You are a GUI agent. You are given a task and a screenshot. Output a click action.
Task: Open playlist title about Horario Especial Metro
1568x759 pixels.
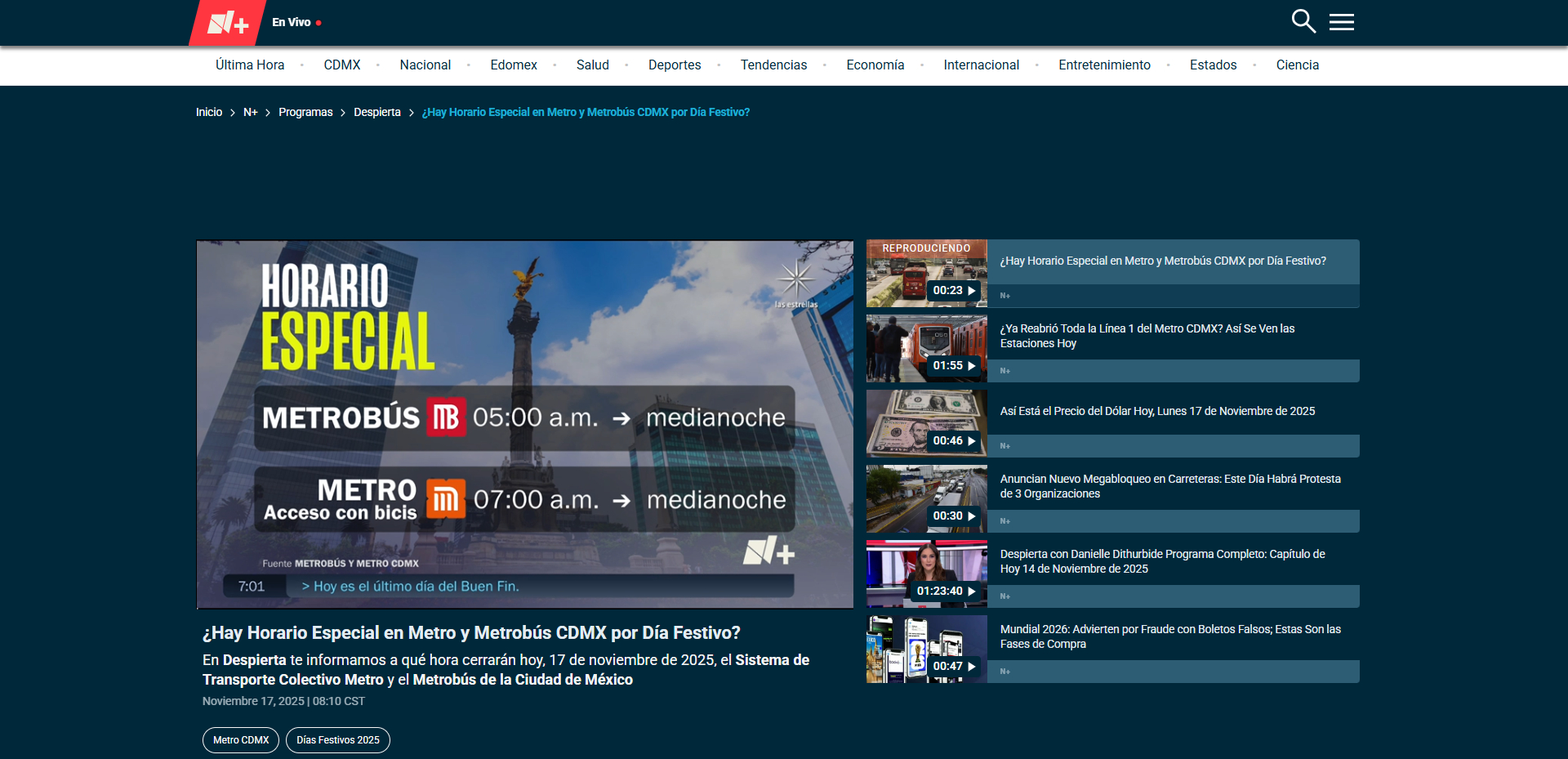click(1163, 261)
